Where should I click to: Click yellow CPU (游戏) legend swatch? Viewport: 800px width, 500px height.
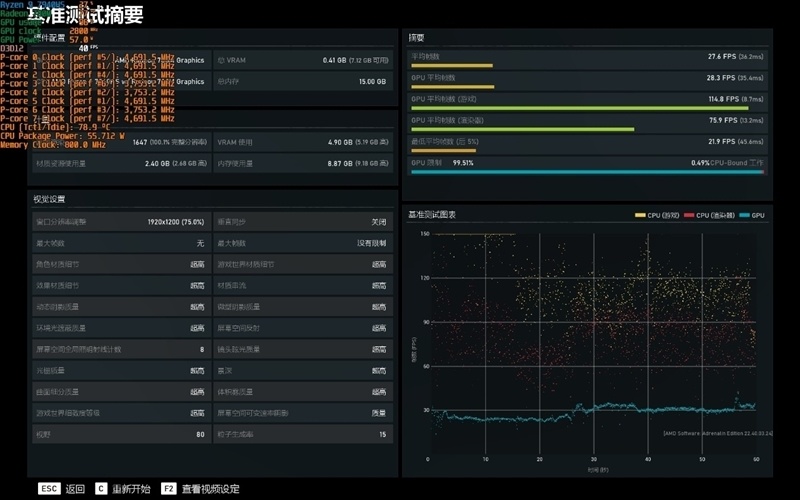tap(640, 215)
